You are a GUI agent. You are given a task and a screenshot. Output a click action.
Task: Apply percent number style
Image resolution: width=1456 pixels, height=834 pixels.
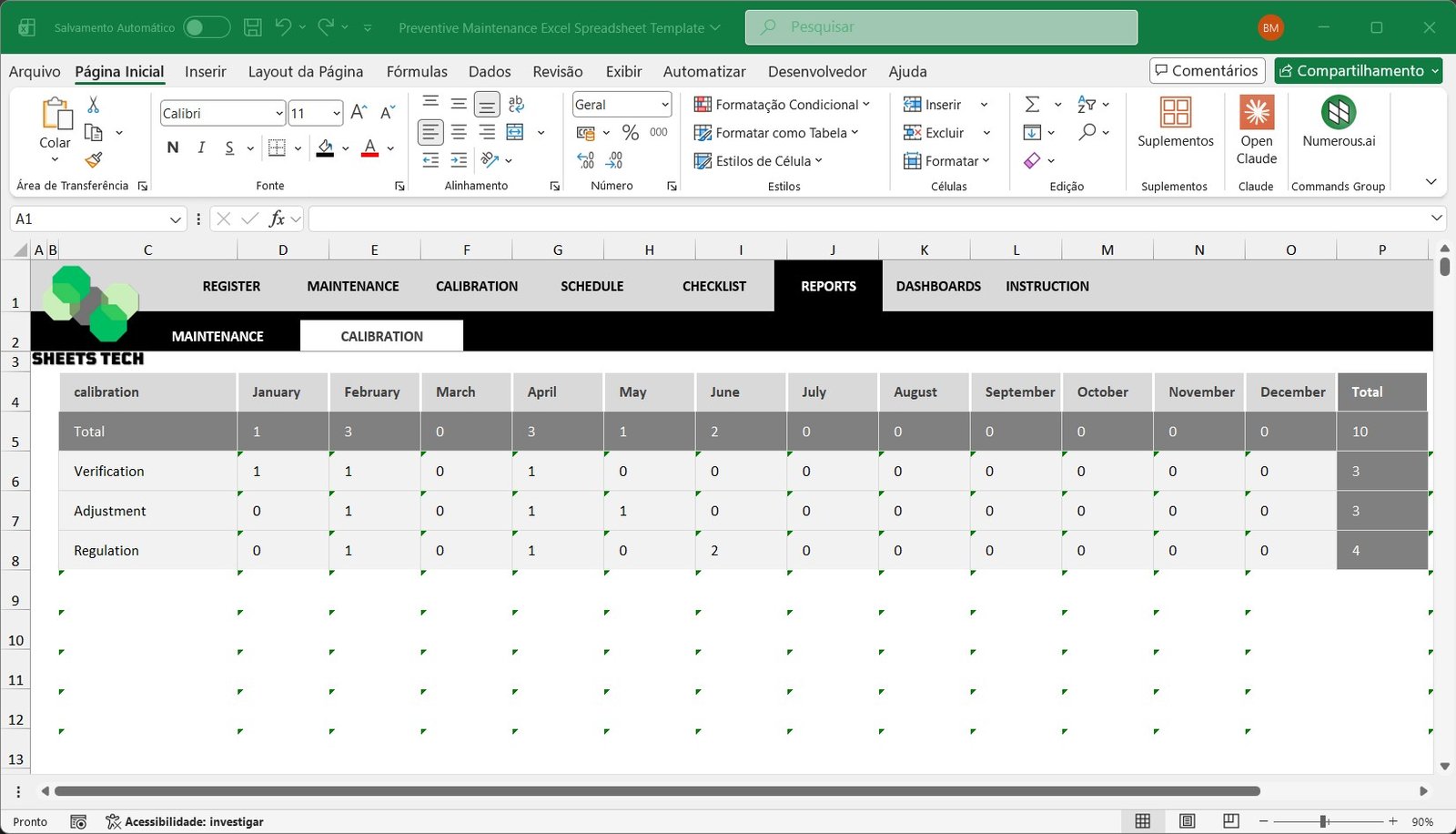(x=630, y=132)
